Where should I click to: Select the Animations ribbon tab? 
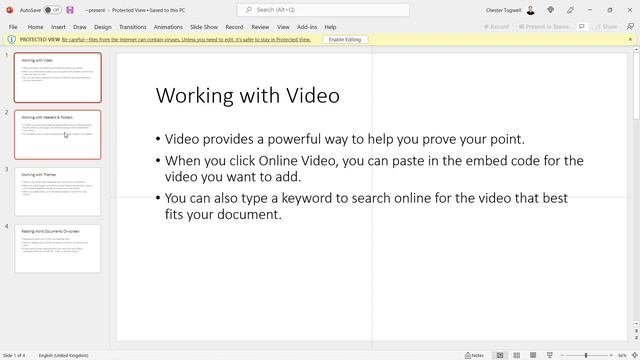pyautogui.click(x=168, y=27)
